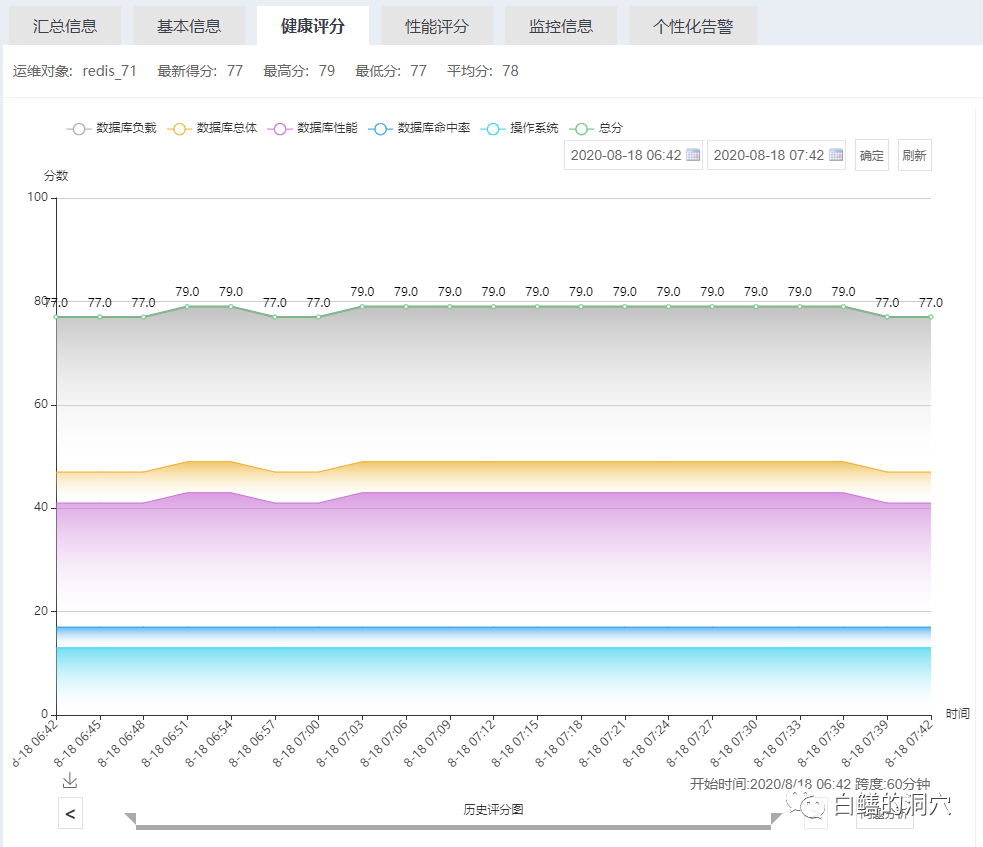Toggle 数据库总体 legend series
983x847 pixels.
[x=213, y=128]
